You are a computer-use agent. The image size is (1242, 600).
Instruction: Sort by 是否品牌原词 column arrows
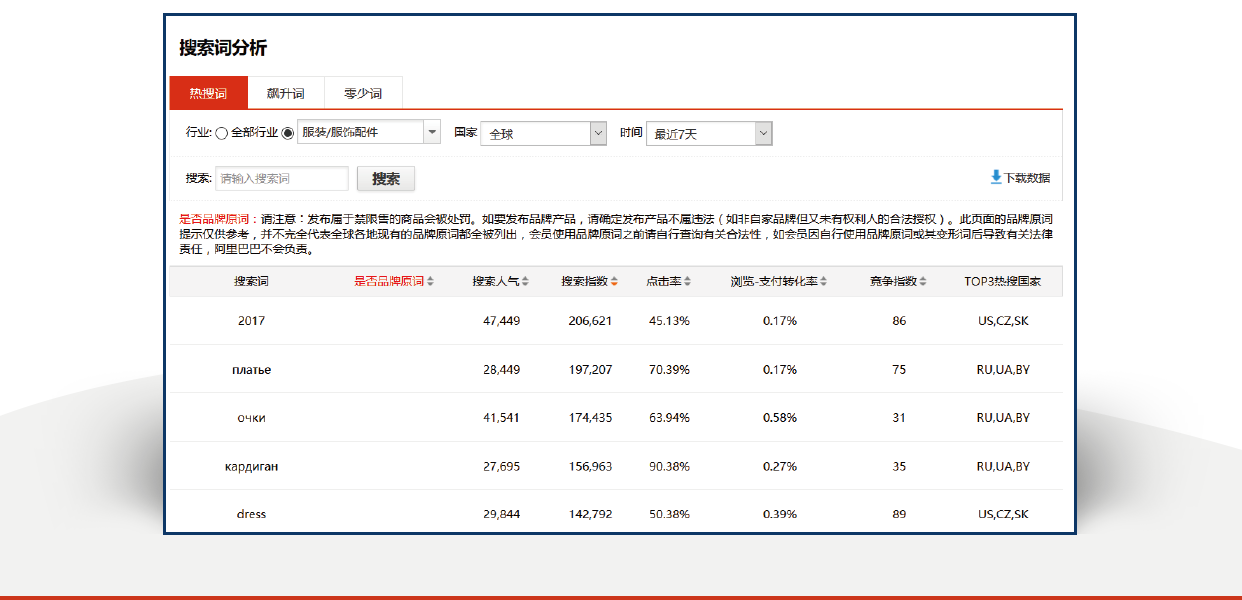tap(431, 282)
